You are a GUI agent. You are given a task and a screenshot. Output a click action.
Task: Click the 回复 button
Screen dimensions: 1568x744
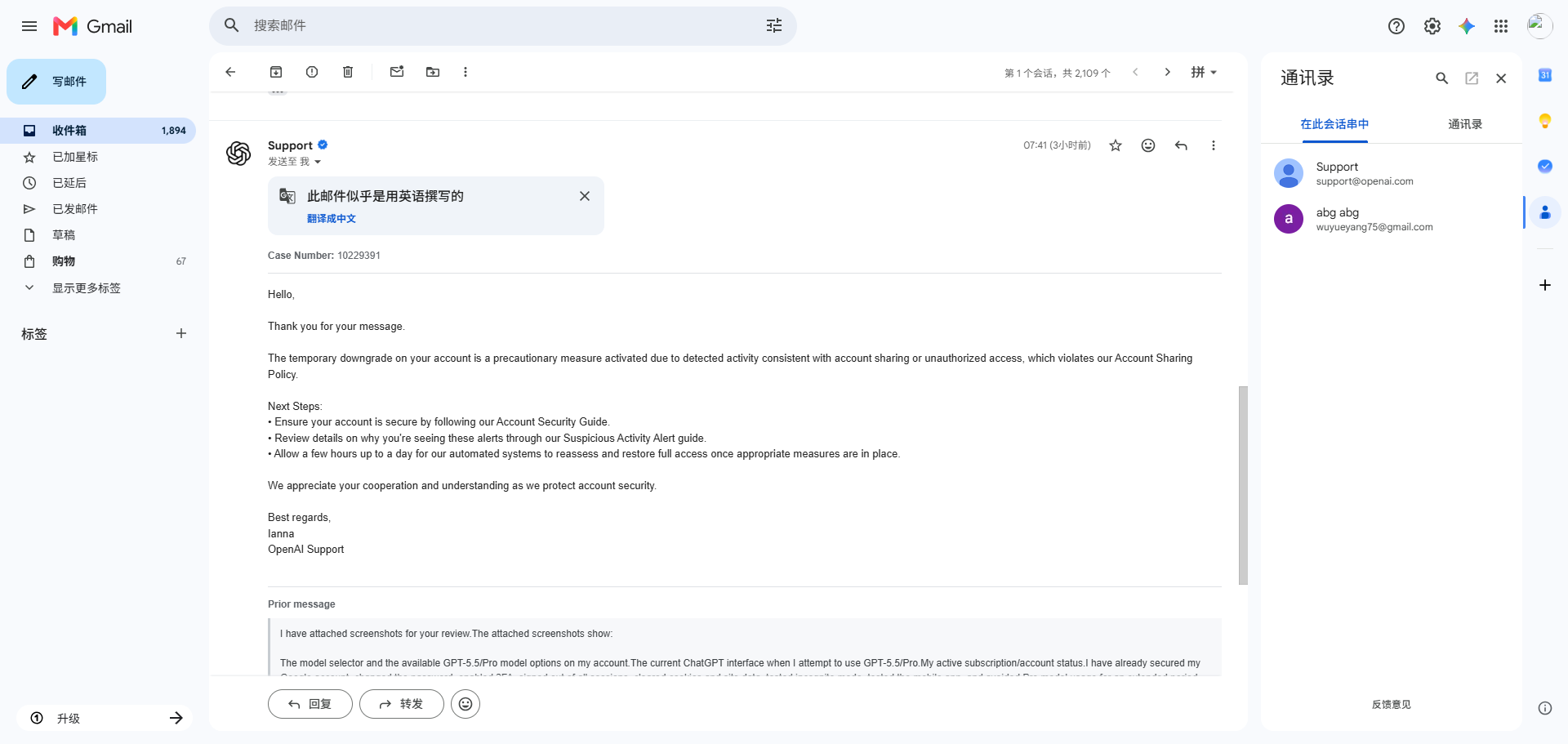[x=310, y=704]
